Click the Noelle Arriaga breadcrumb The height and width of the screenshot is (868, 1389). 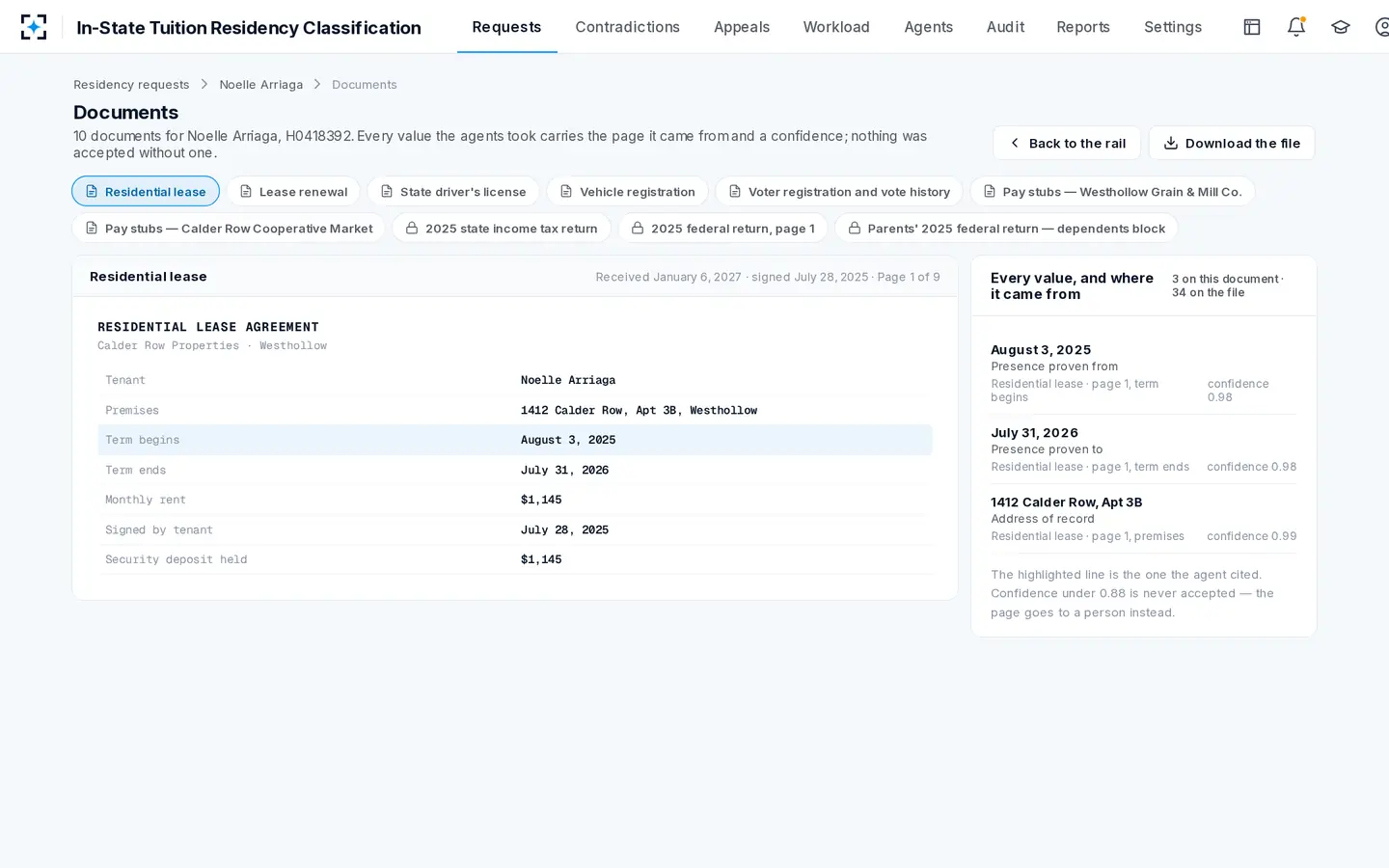click(x=260, y=85)
